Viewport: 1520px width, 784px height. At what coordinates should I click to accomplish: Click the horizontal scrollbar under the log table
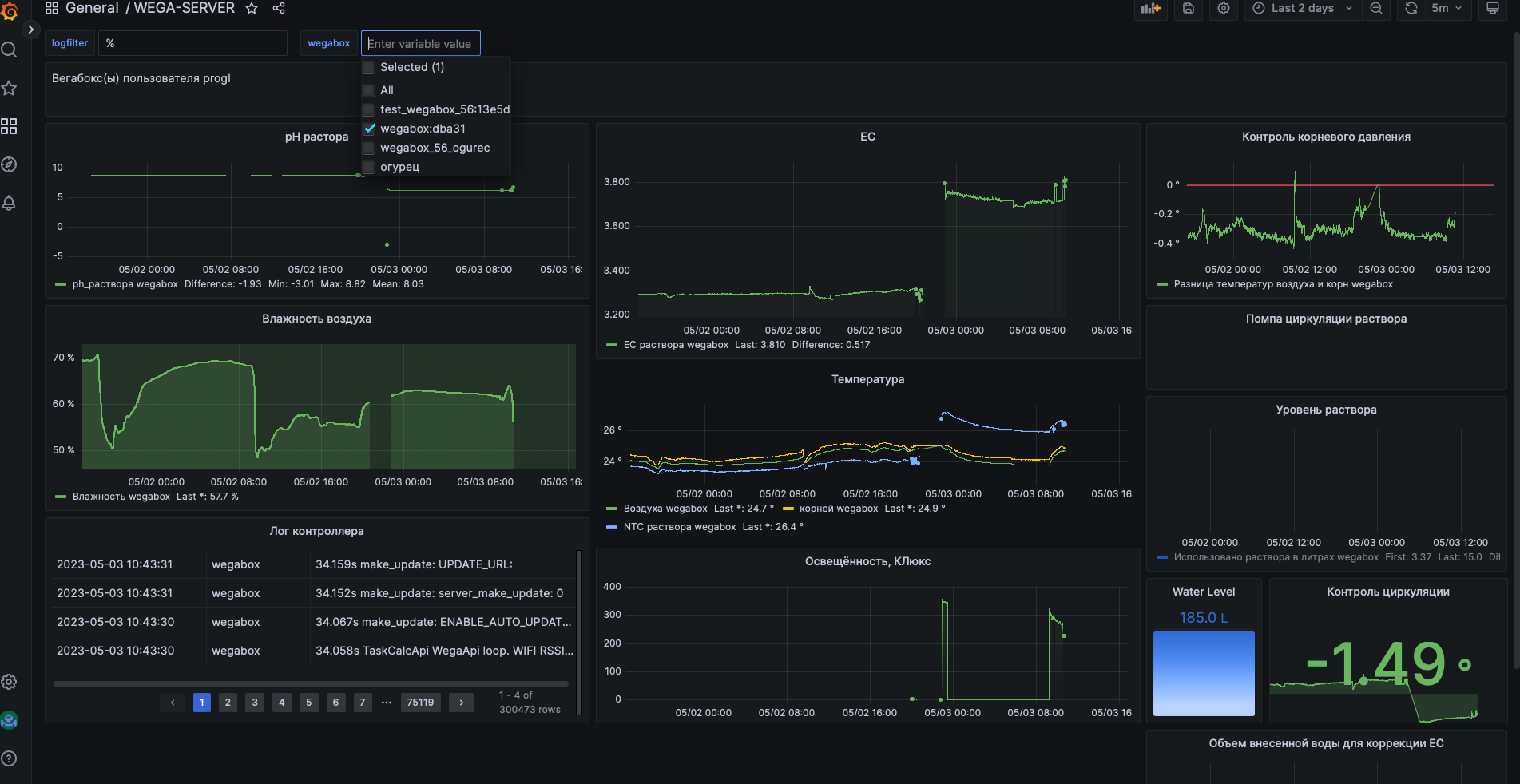click(x=310, y=684)
